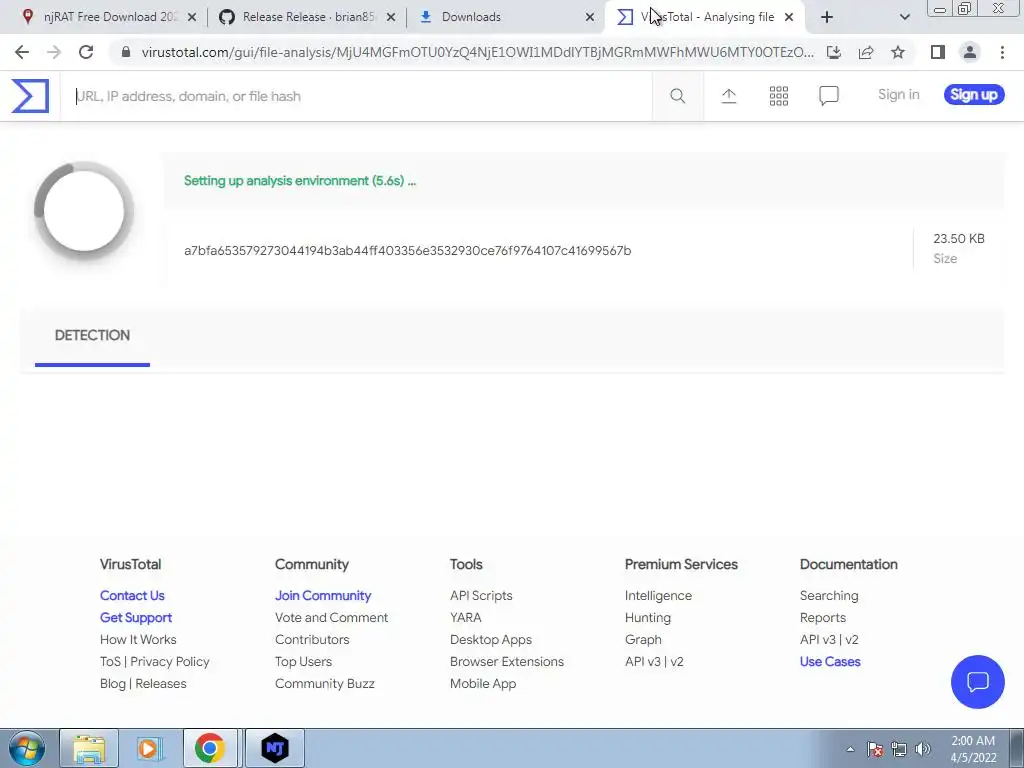The height and width of the screenshot is (768, 1024).
Task: Click the share page icon
Action: 866,52
